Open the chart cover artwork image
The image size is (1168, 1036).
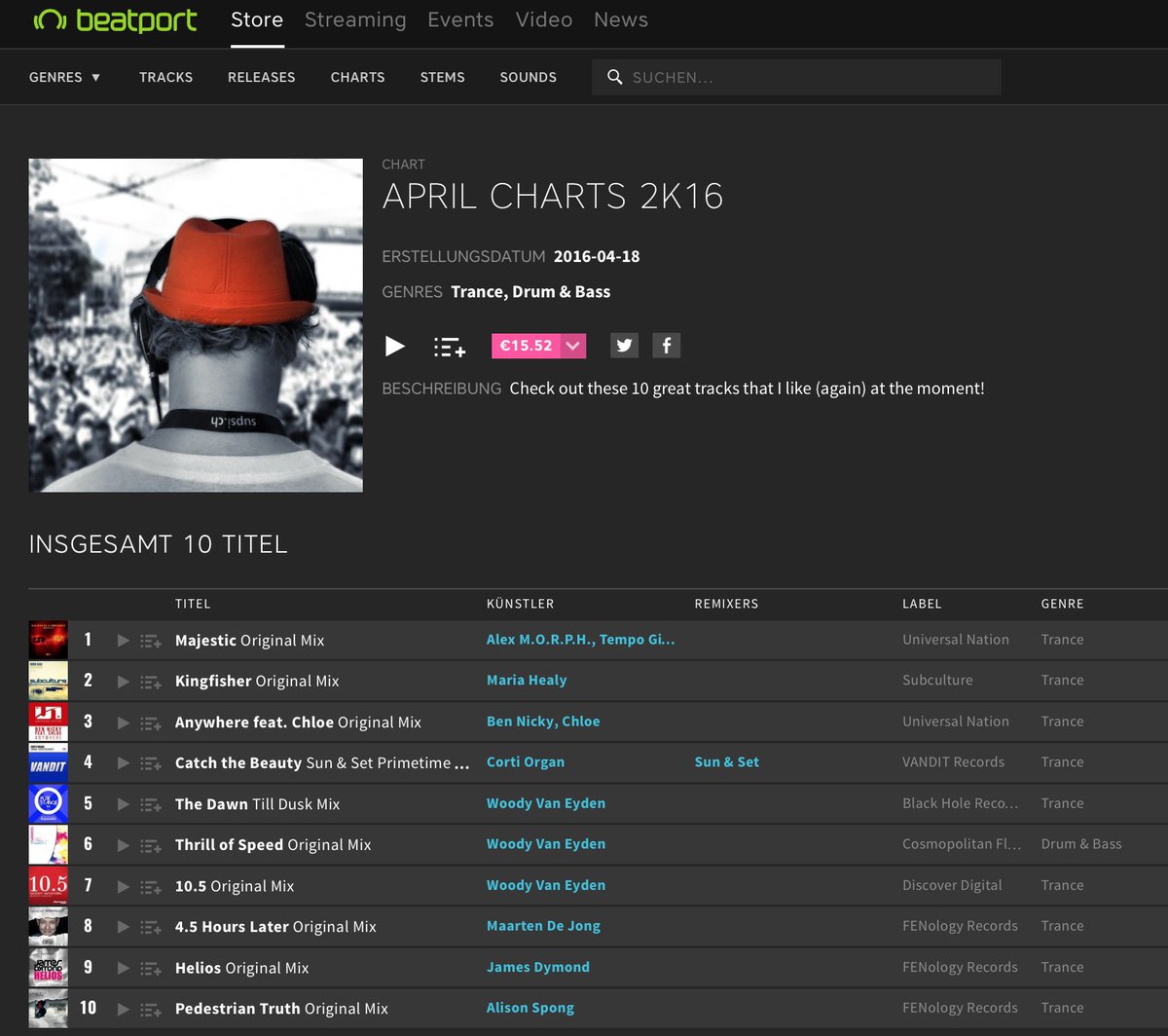click(x=196, y=325)
